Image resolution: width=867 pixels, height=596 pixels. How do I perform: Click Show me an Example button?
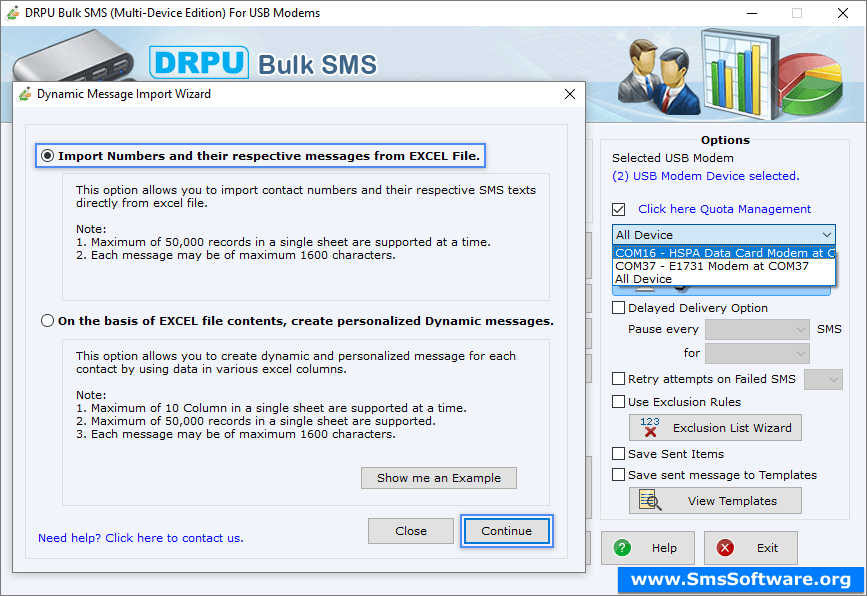[x=438, y=478]
